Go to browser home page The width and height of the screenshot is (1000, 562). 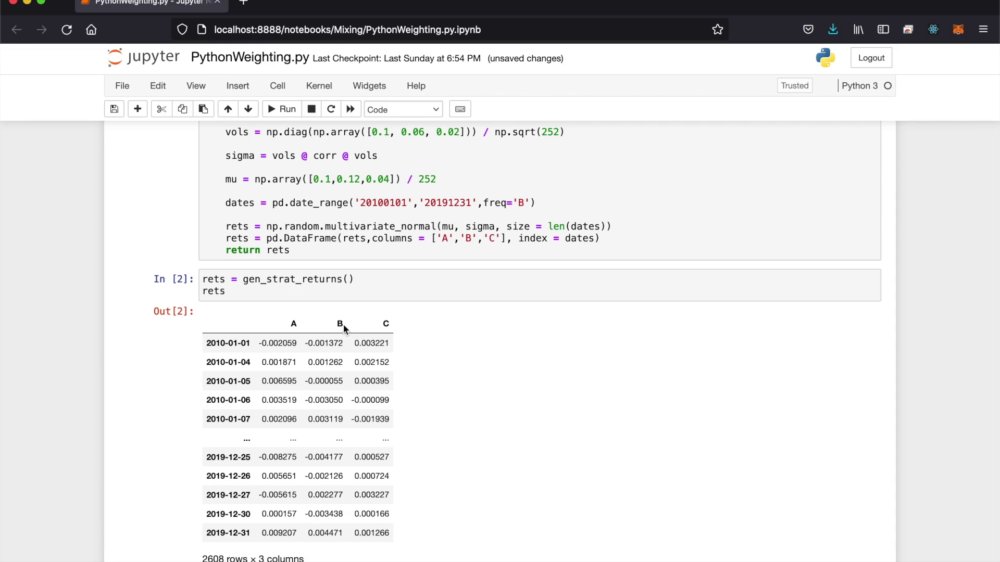tap(91, 29)
